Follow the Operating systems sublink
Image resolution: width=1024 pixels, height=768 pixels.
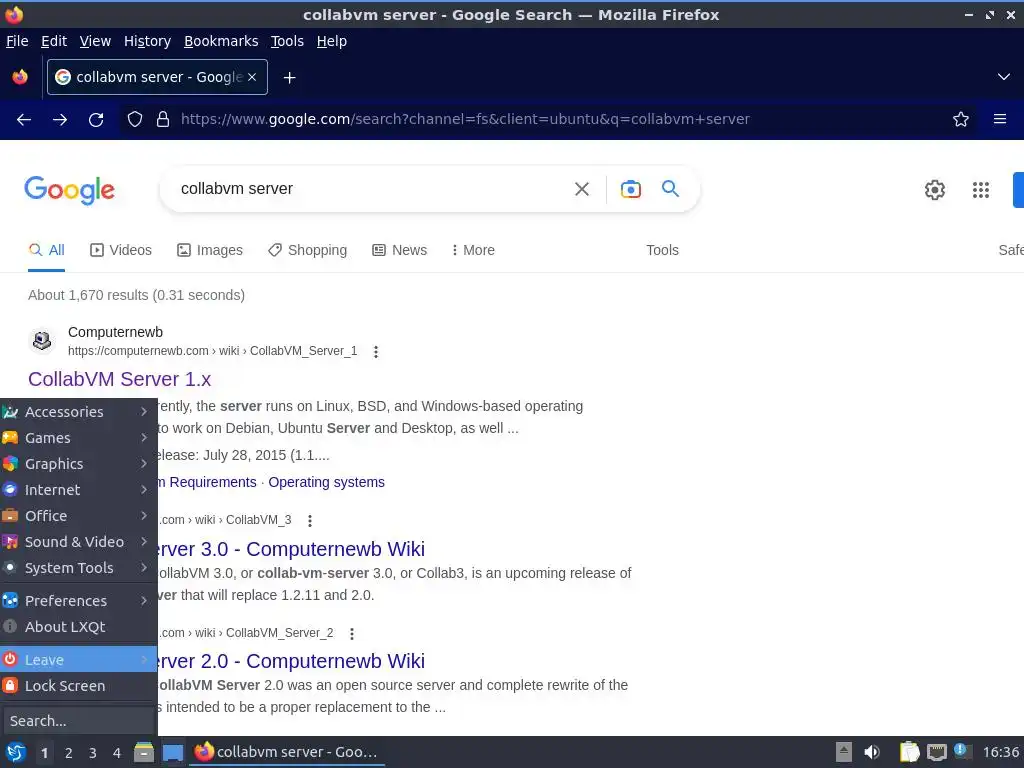click(327, 483)
